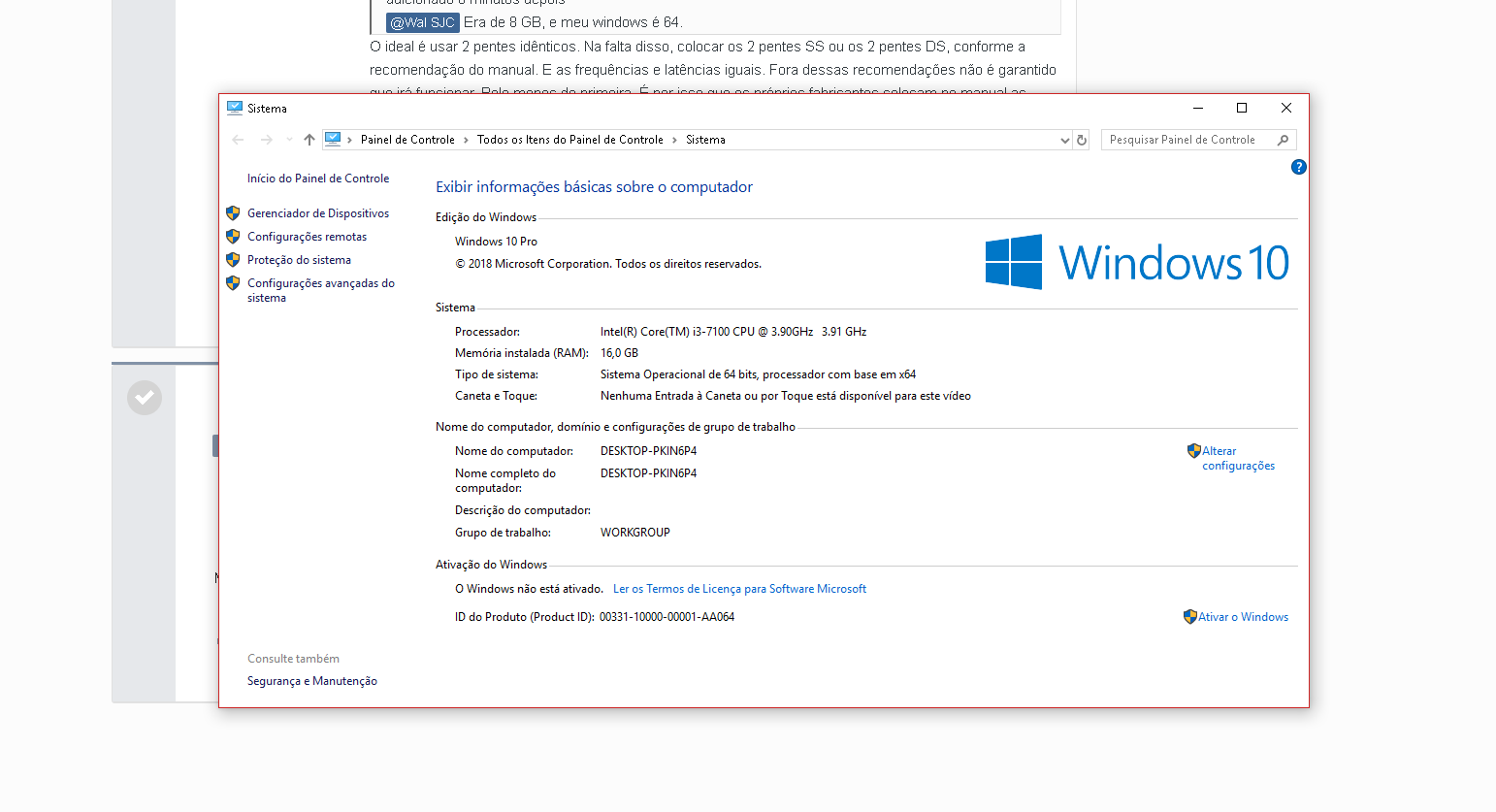This screenshot has width=1496, height=812.
Task: Select the Painel de Controle breadcrumb
Action: pyautogui.click(x=407, y=140)
